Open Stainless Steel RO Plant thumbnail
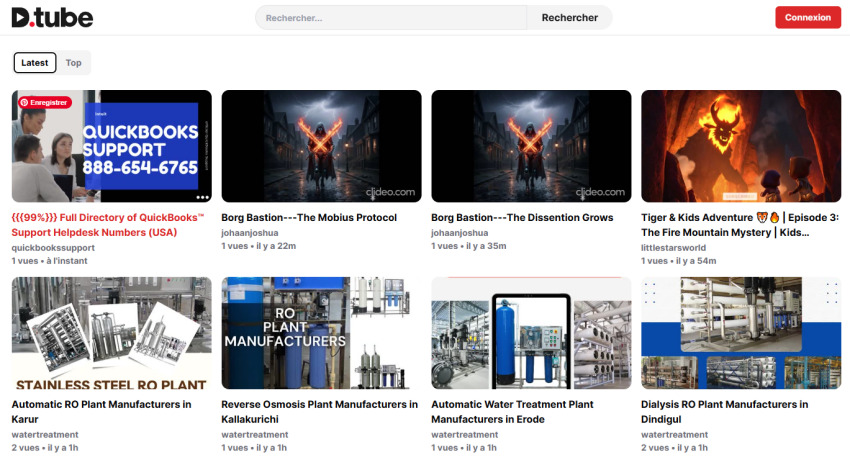Image resolution: width=850 pixels, height=460 pixels. (111, 333)
